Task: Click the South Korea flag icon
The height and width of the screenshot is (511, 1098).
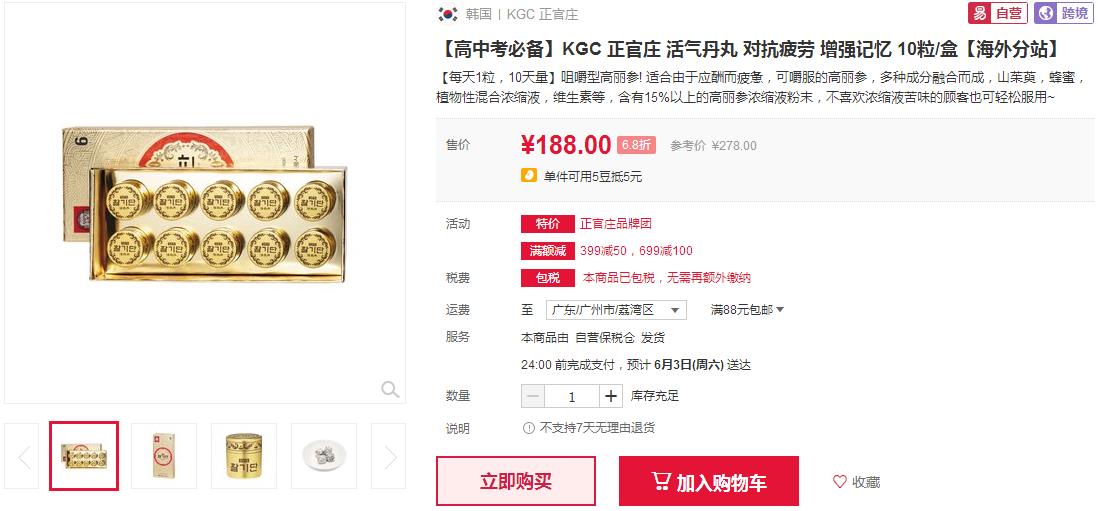Action: pos(447,14)
